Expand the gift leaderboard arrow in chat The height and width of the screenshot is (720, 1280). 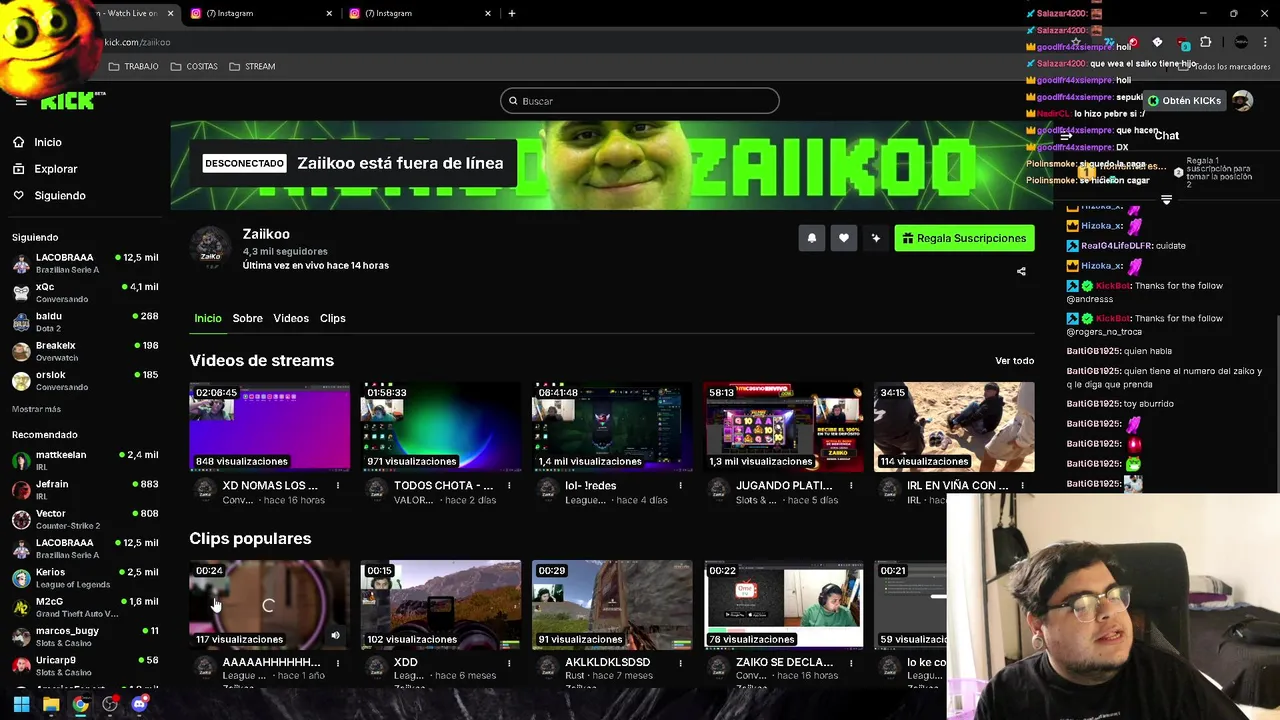pyautogui.click(x=1166, y=200)
